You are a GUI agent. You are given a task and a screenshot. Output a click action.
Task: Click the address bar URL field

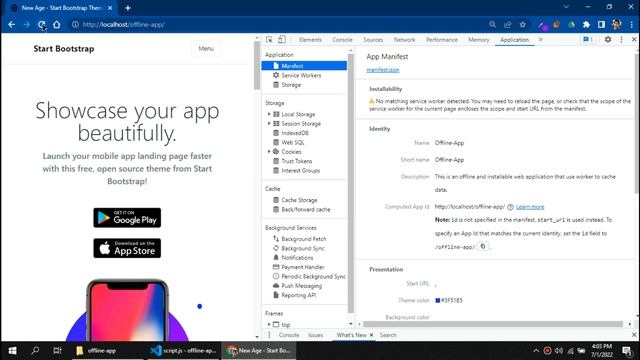coord(278,24)
